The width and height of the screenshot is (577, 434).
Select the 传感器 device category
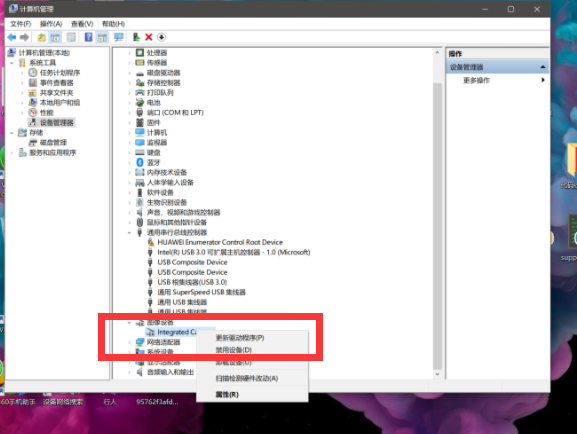157,63
